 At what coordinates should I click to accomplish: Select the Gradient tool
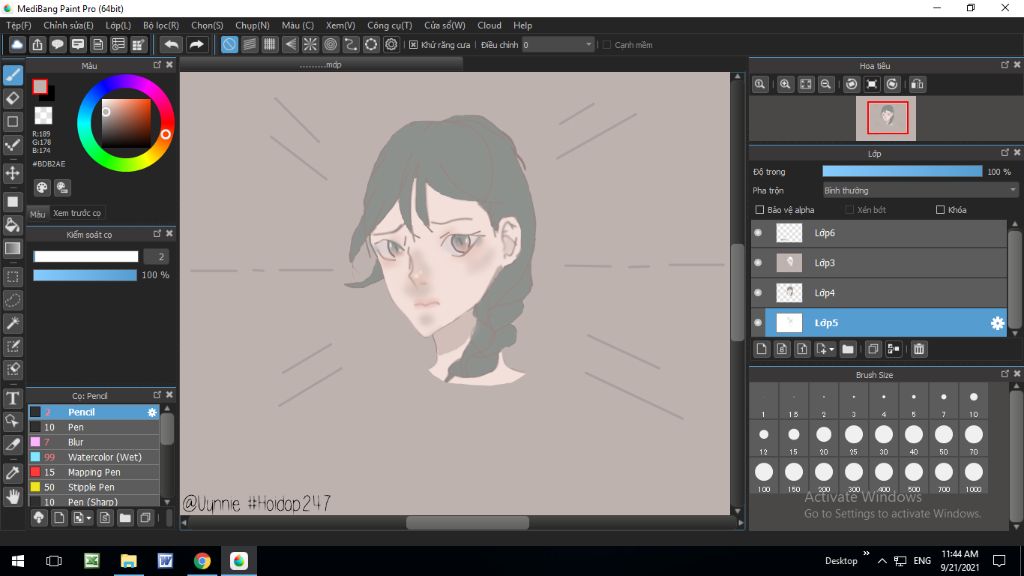click(x=13, y=249)
